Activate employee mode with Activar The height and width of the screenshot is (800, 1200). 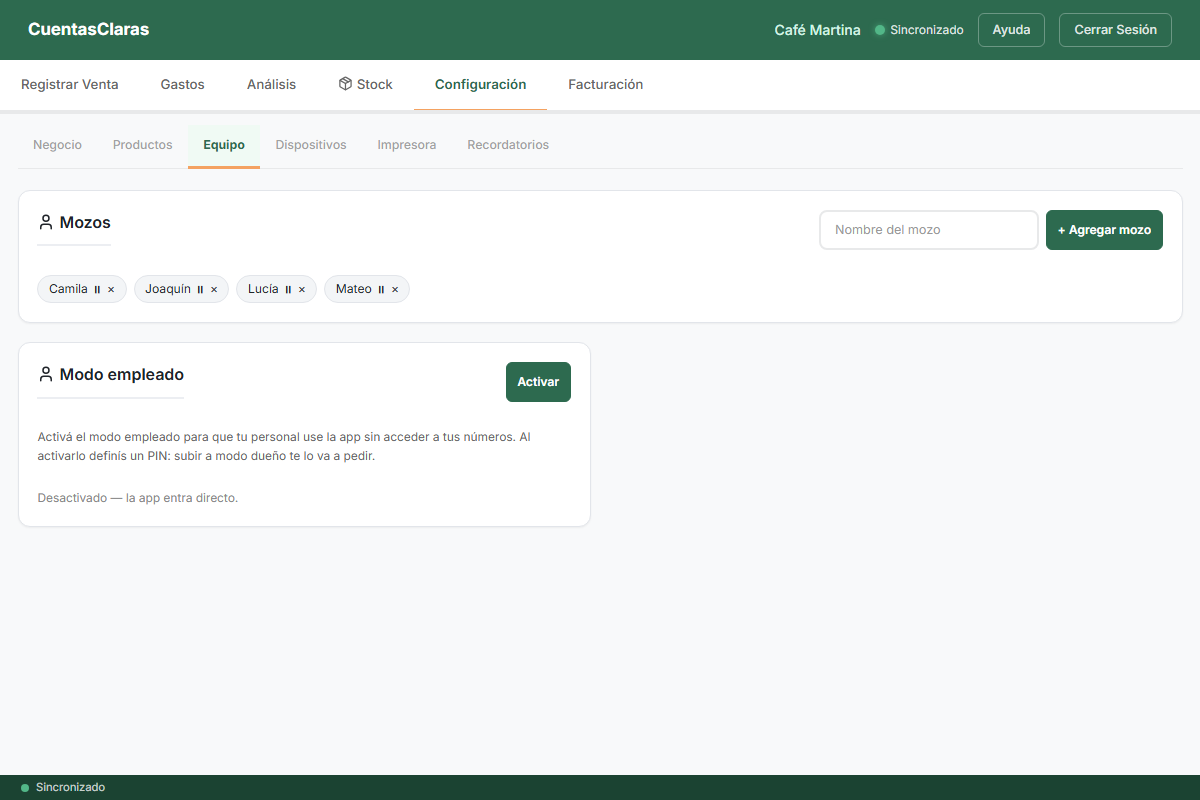tap(538, 382)
